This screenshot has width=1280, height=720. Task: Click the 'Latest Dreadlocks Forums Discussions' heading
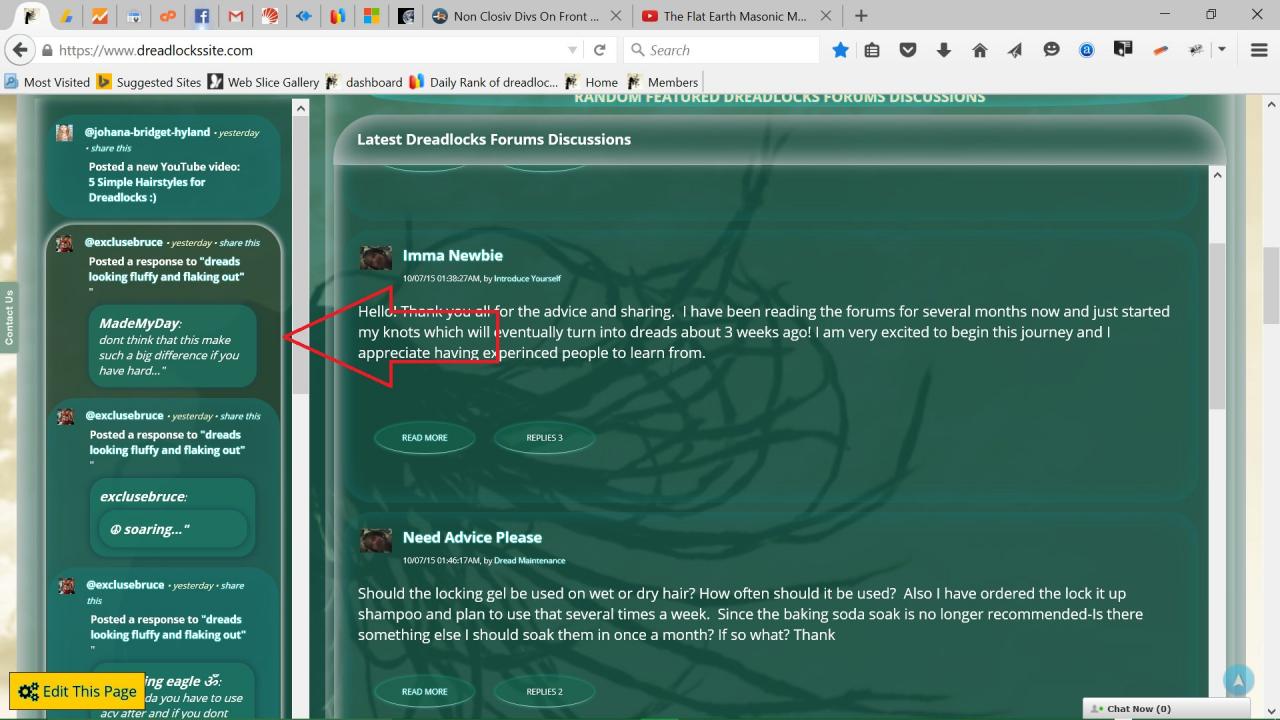(494, 139)
